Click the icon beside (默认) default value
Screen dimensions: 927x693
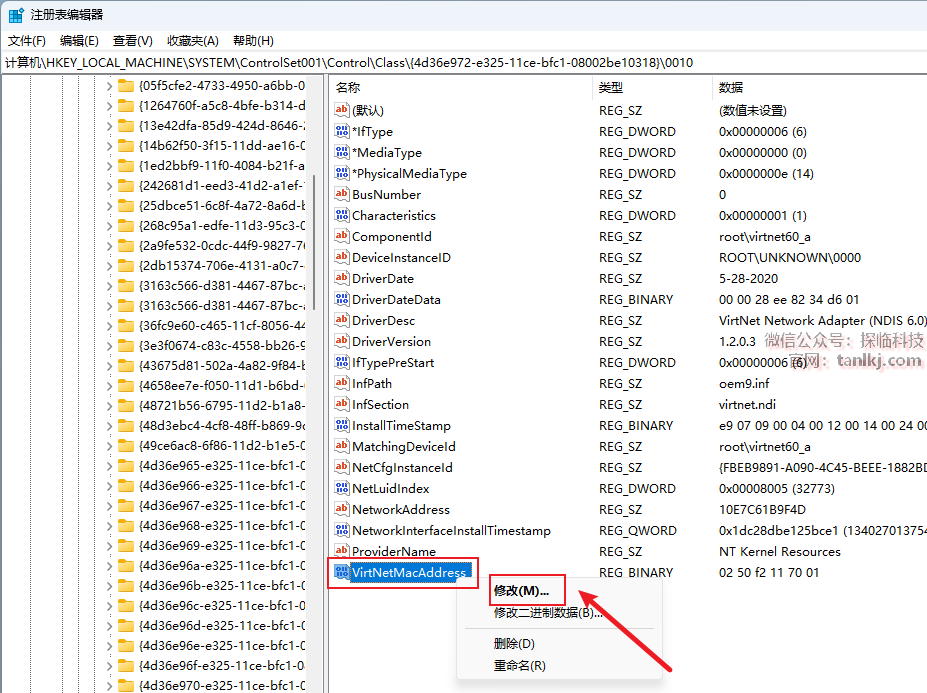tap(341, 110)
